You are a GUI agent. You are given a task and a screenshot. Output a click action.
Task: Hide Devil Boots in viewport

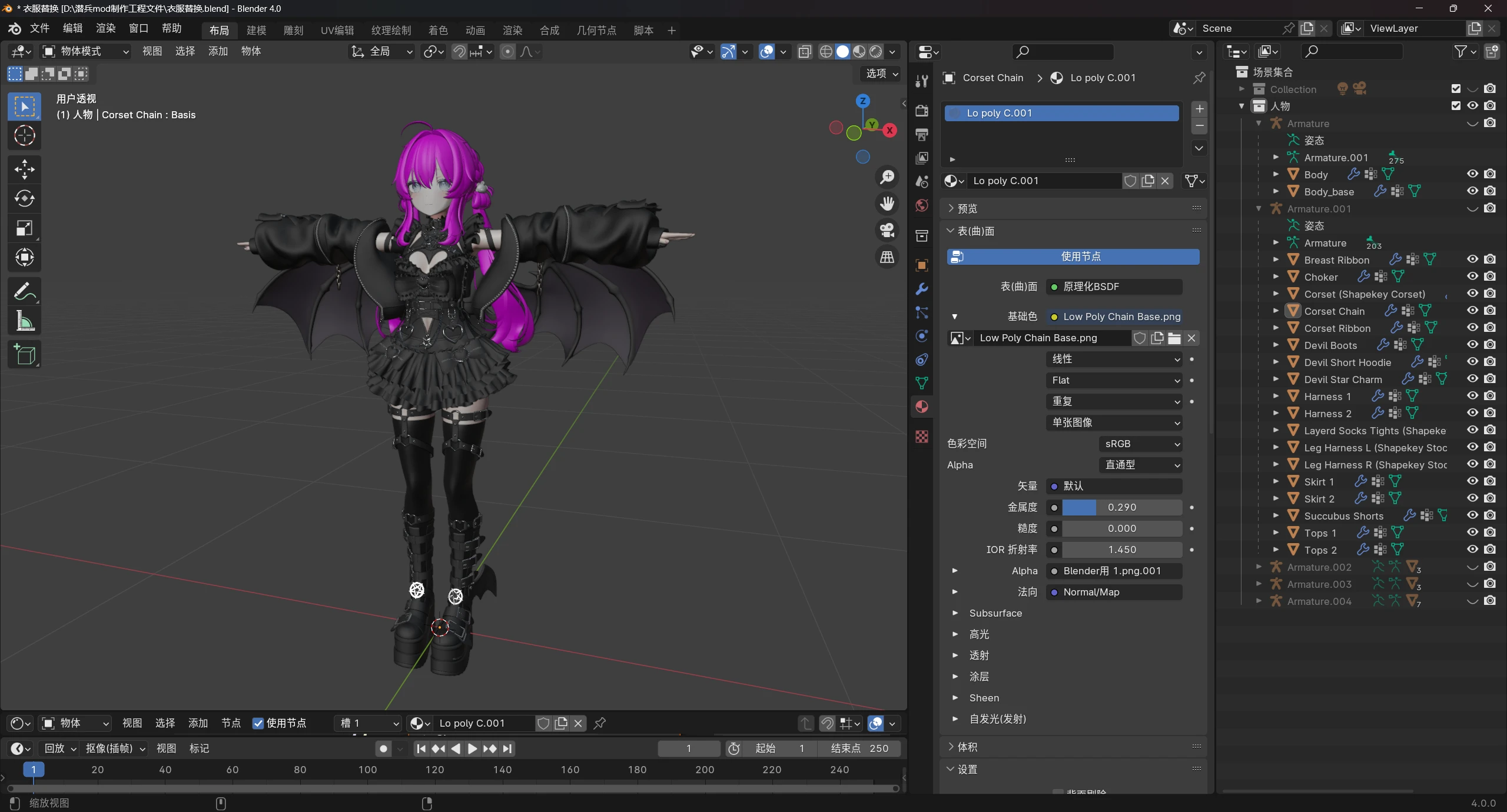point(1472,345)
